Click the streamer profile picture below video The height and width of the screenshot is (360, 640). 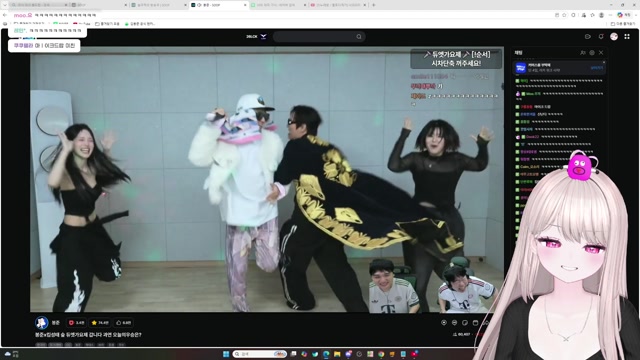[42, 323]
